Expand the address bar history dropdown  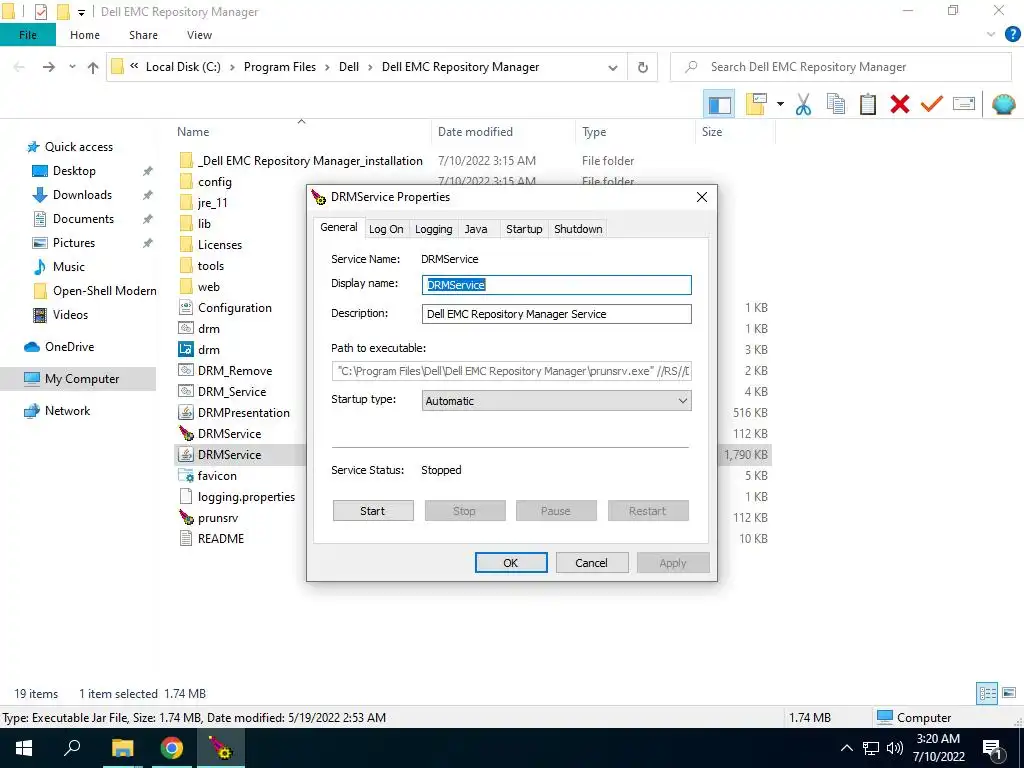coord(613,67)
